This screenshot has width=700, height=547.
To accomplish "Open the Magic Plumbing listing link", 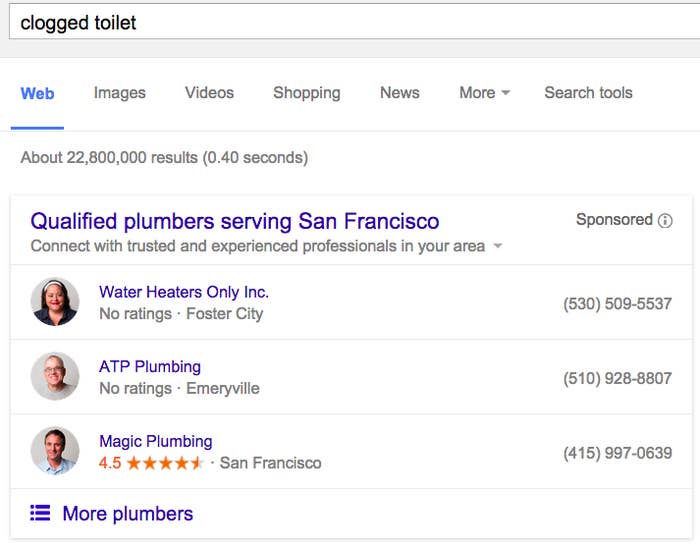I will click(156, 441).
